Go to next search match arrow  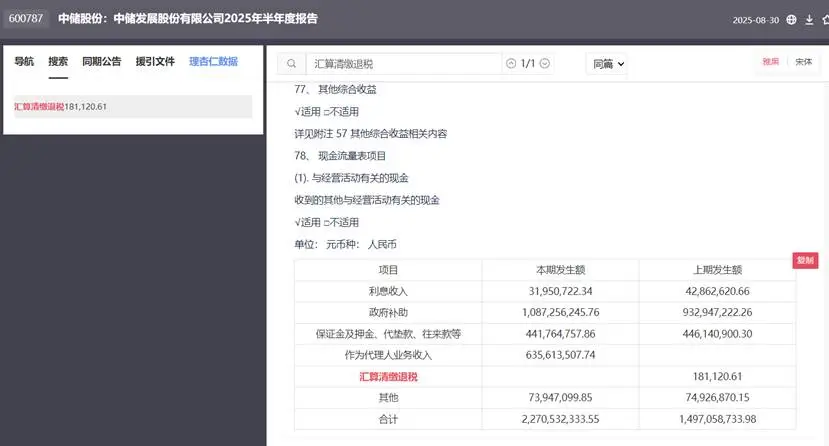545,63
